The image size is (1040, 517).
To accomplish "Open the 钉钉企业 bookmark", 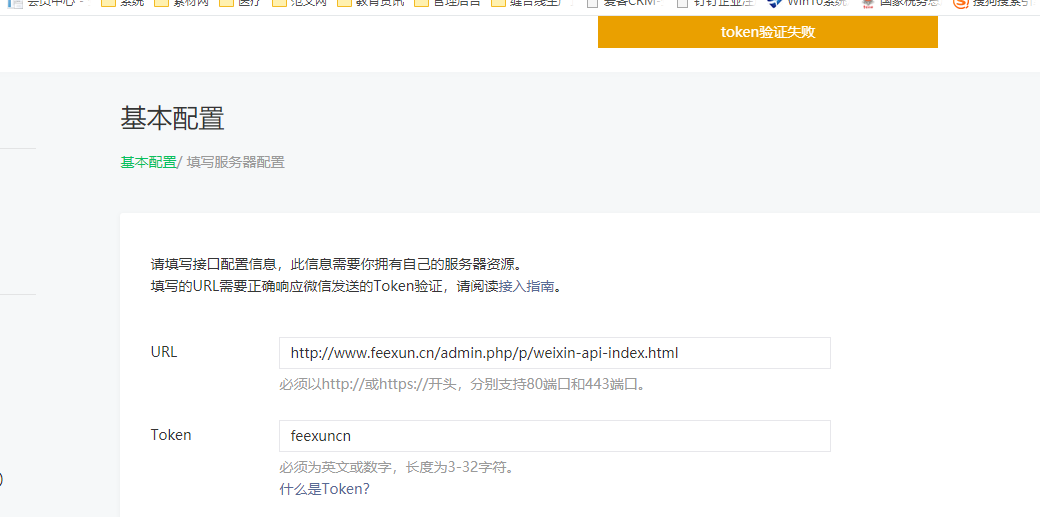I will click(x=715, y=3).
